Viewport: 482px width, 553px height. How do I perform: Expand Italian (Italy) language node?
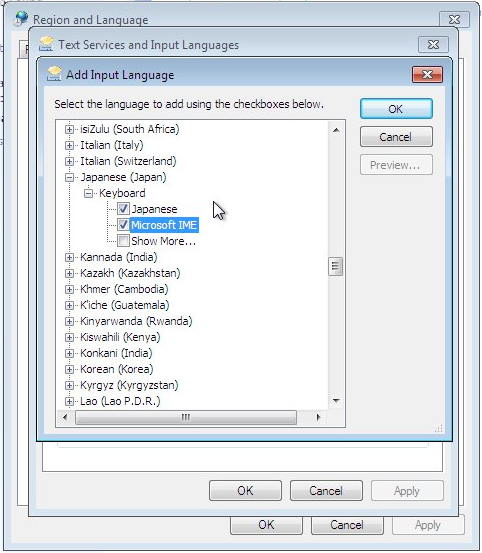click(x=69, y=145)
